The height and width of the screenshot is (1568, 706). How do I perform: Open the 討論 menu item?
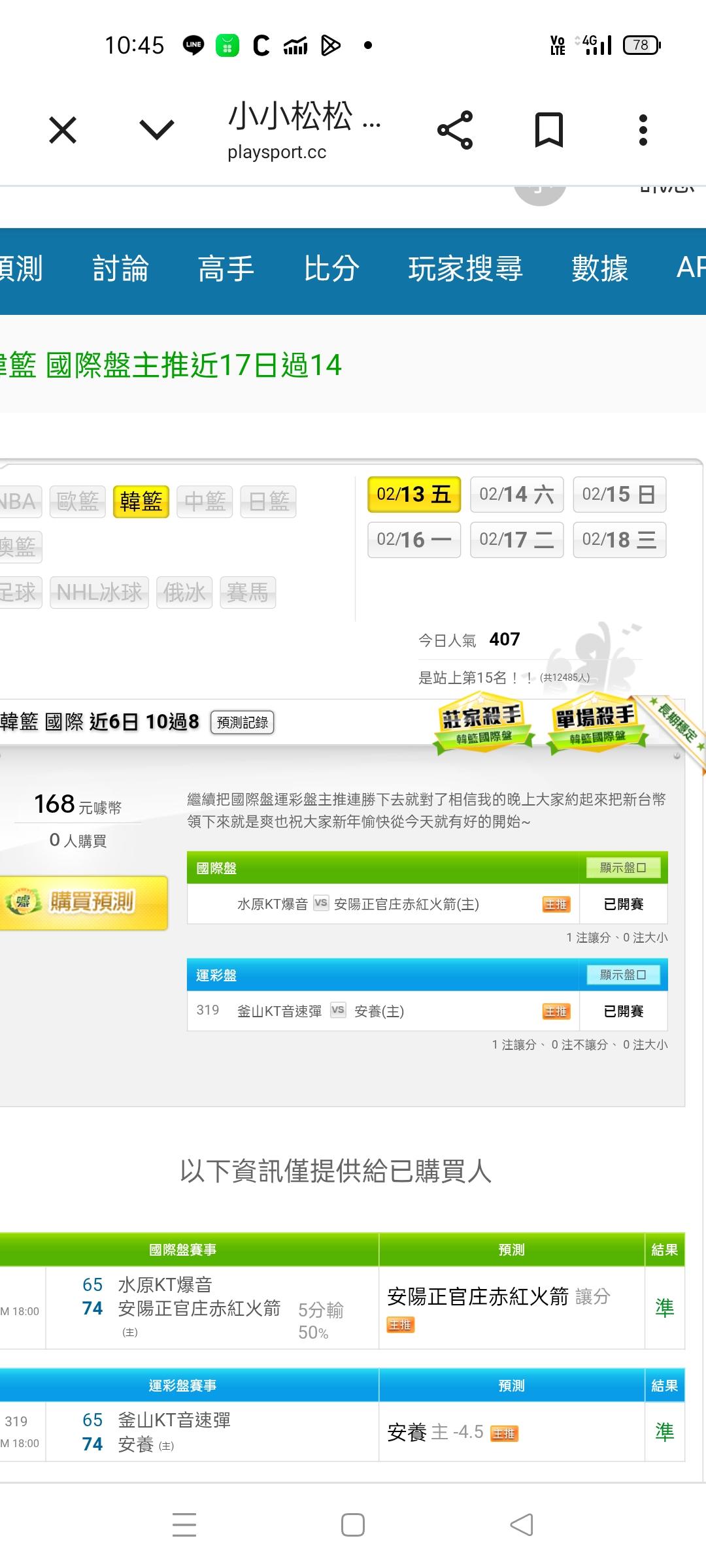pyautogui.click(x=120, y=269)
